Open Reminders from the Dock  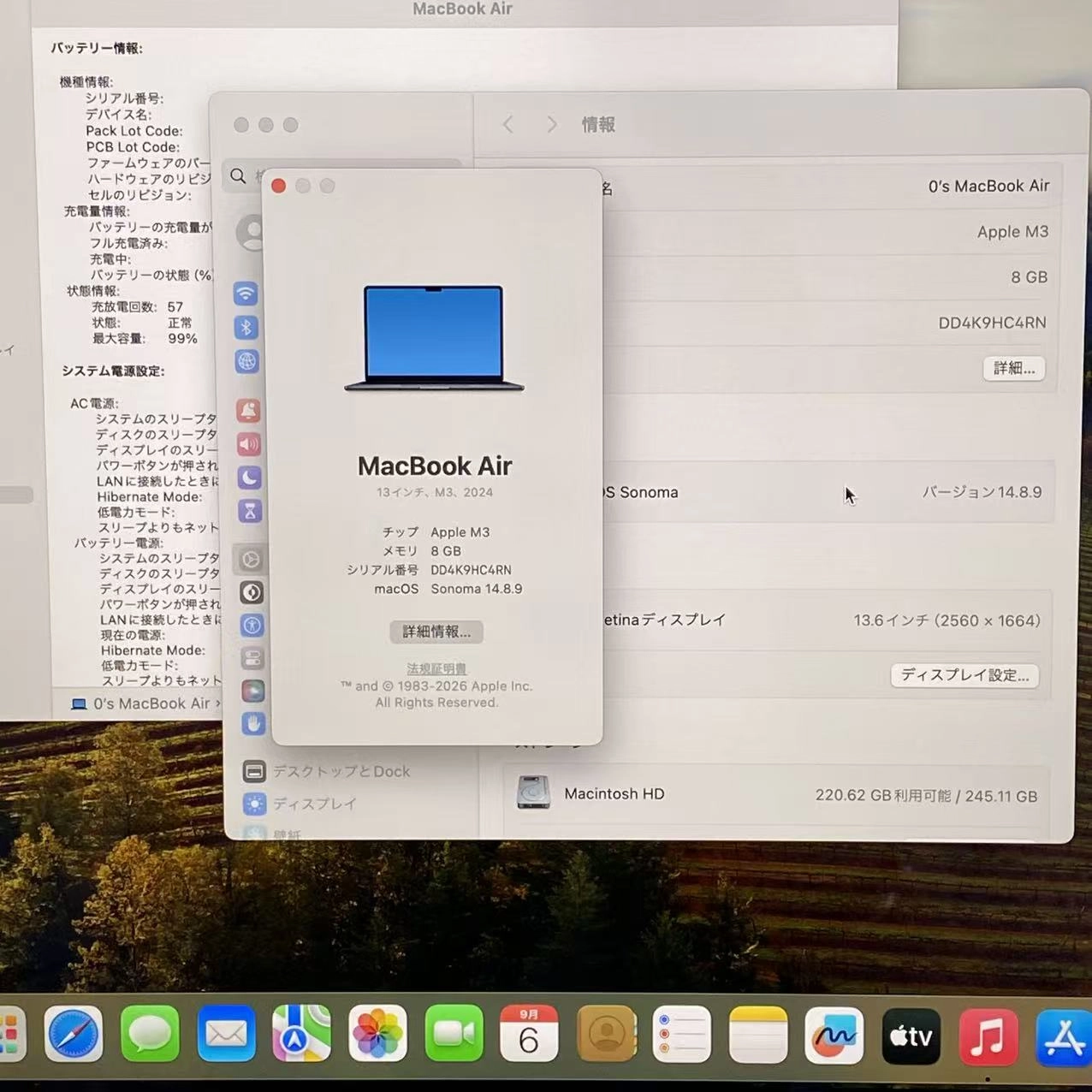681,1034
